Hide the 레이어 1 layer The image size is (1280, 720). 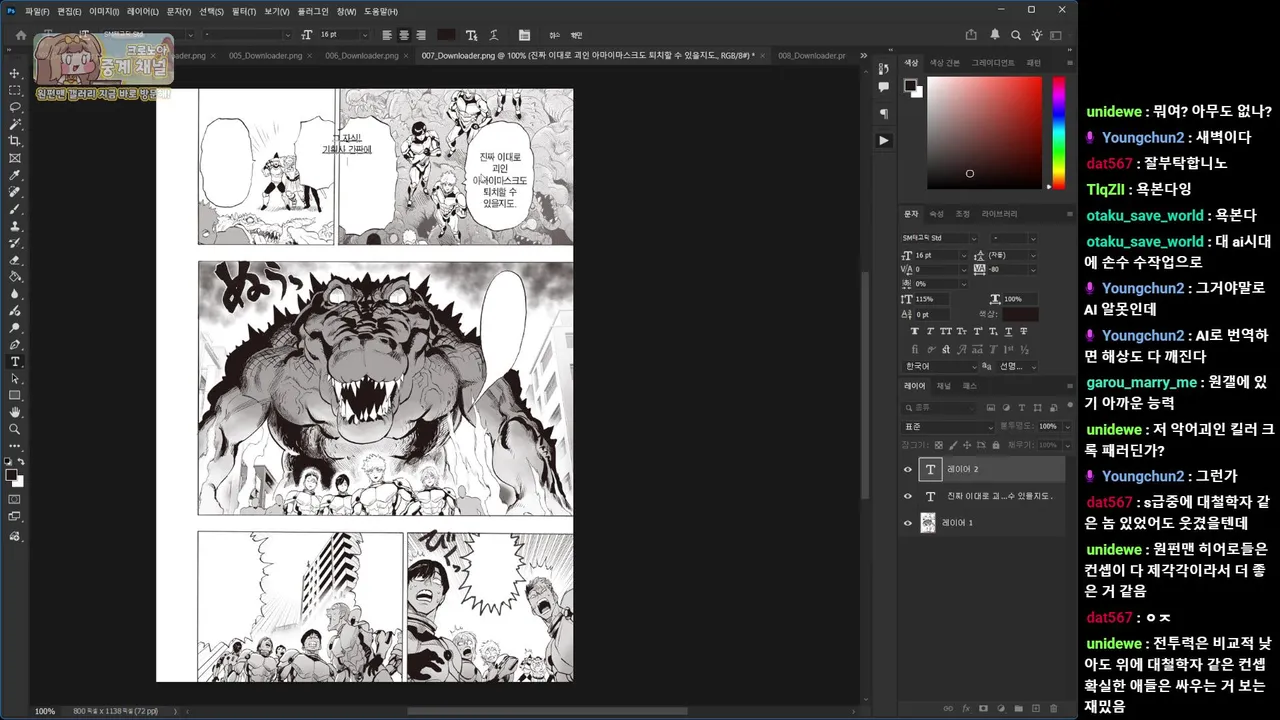(908, 523)
